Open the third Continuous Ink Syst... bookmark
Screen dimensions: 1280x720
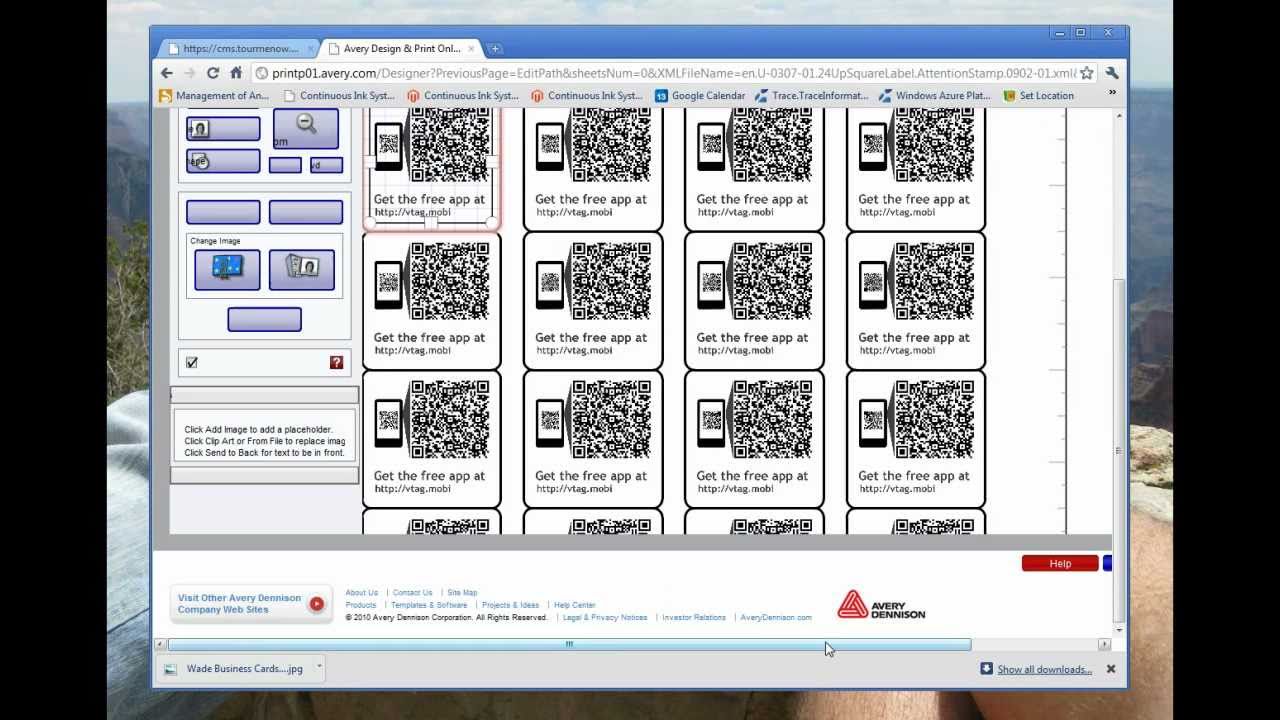587,96
